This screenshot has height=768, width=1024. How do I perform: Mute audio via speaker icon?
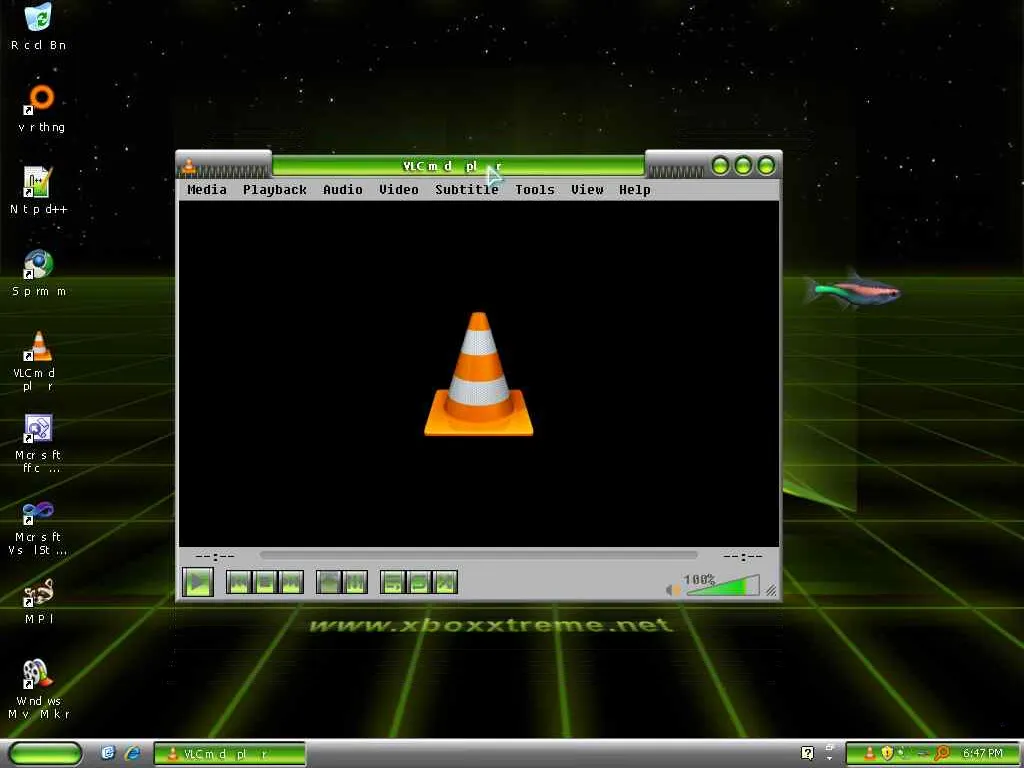[x=673, y=590]
